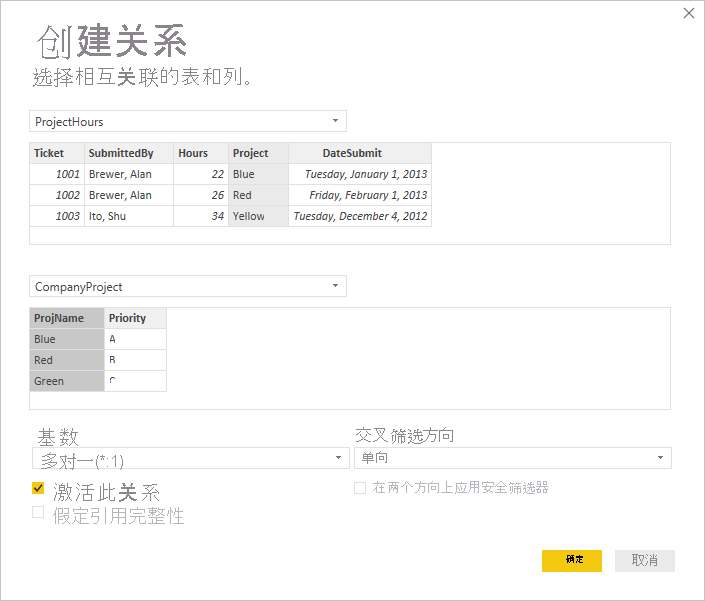Image resolution: width=705 pixels, height=601 pixels.
Task: Click the Yellow cell in Project column
Action: (x=258, y=216)
